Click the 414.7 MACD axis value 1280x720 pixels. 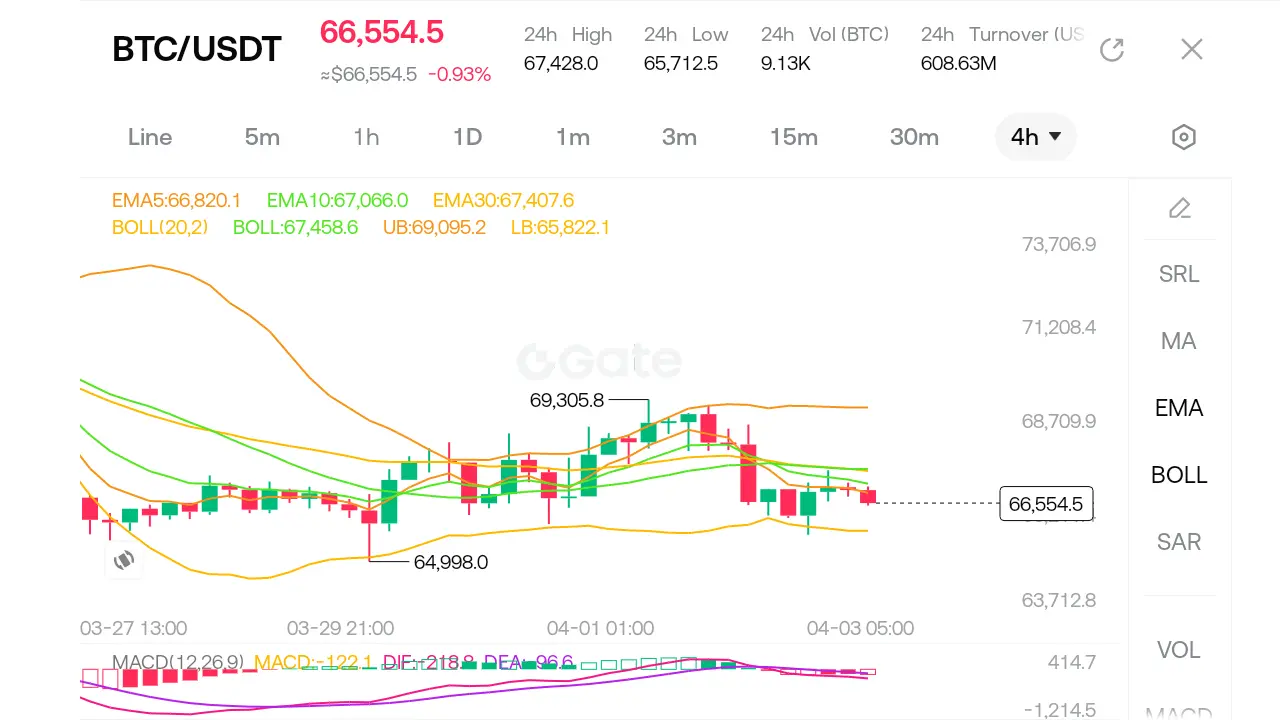tap(1072, 662)
